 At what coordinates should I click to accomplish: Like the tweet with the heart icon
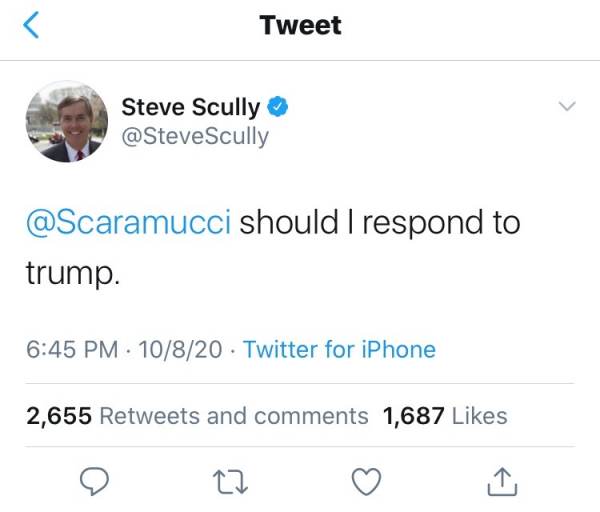pos(368,482)
